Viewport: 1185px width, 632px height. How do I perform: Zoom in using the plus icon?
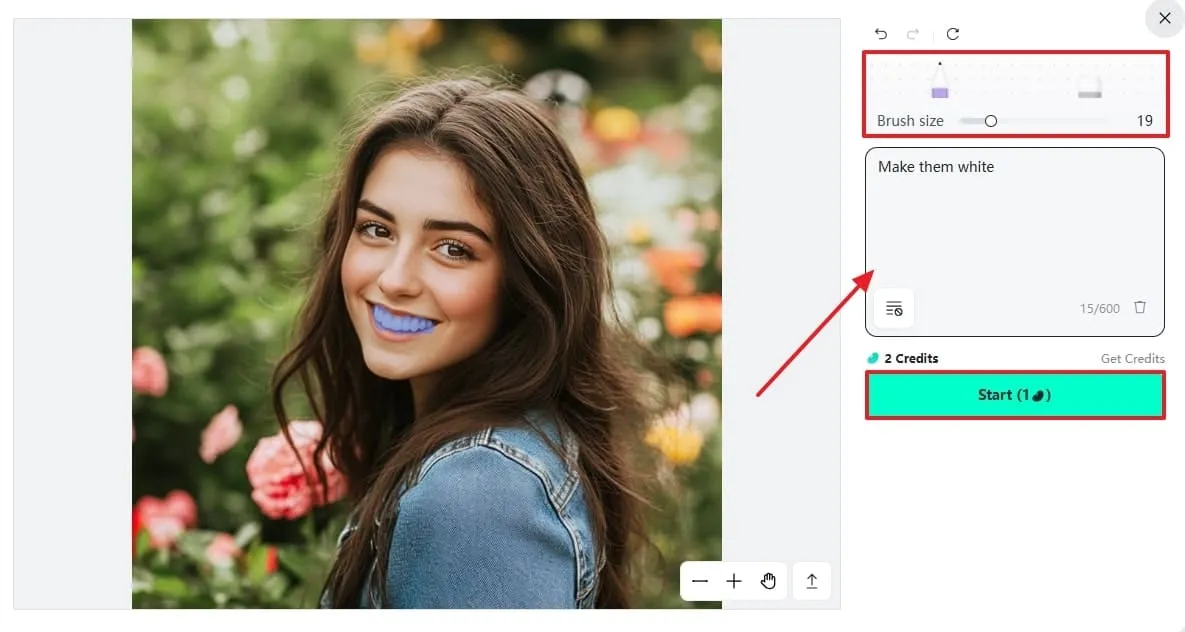pyautogui.click(x=734, y=581)
